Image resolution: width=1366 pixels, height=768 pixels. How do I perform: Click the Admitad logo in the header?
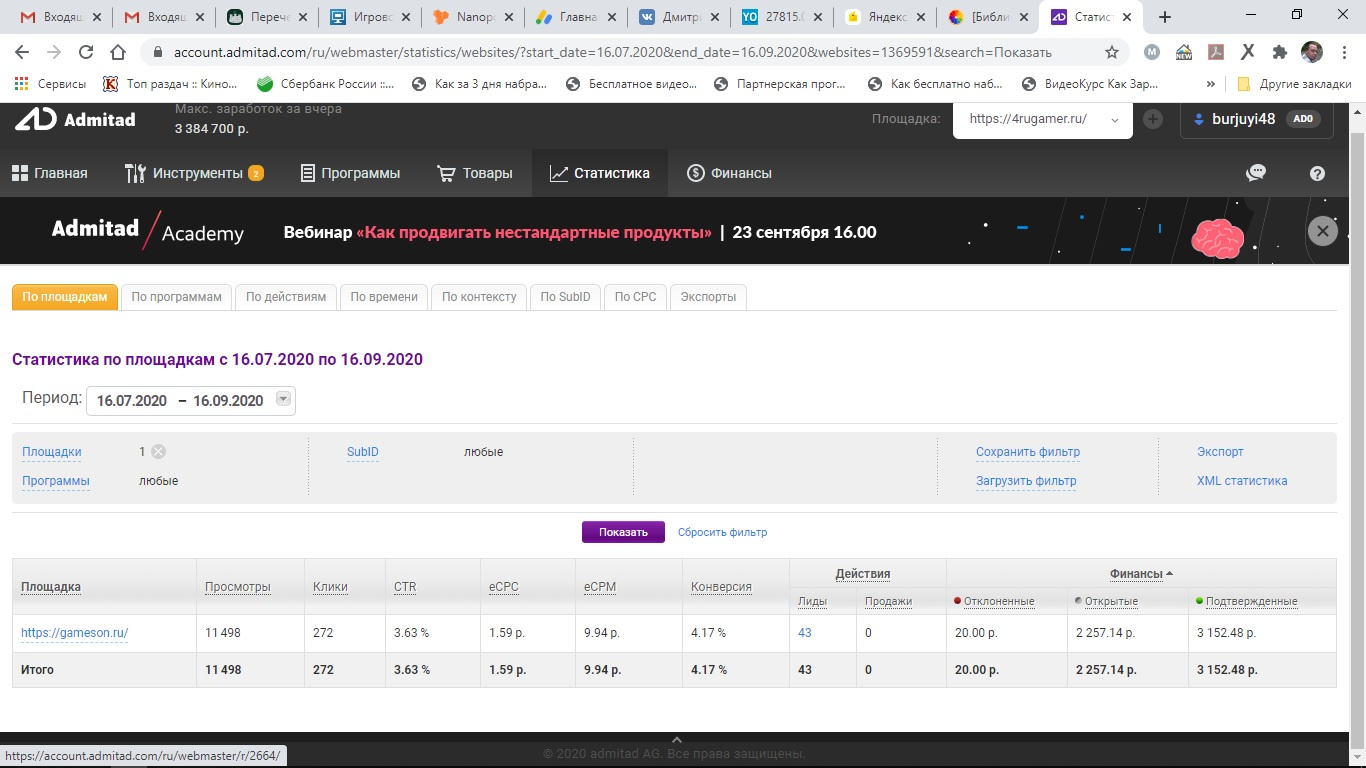point(75,120)
